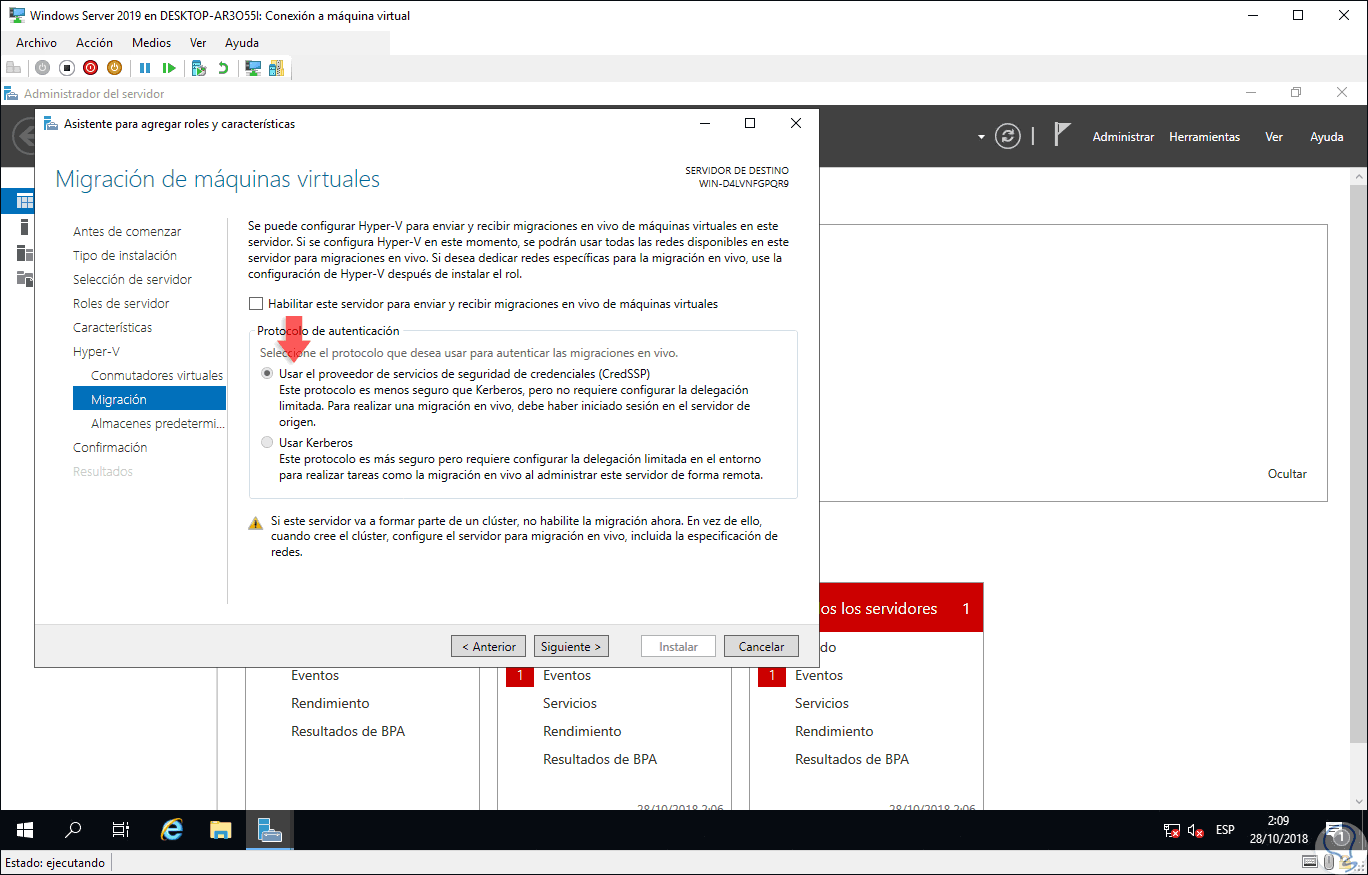Image resolution: width=1368 pixels, height=875 pixels.
Task: Click the Siguiente button
Action: (571, 646)
